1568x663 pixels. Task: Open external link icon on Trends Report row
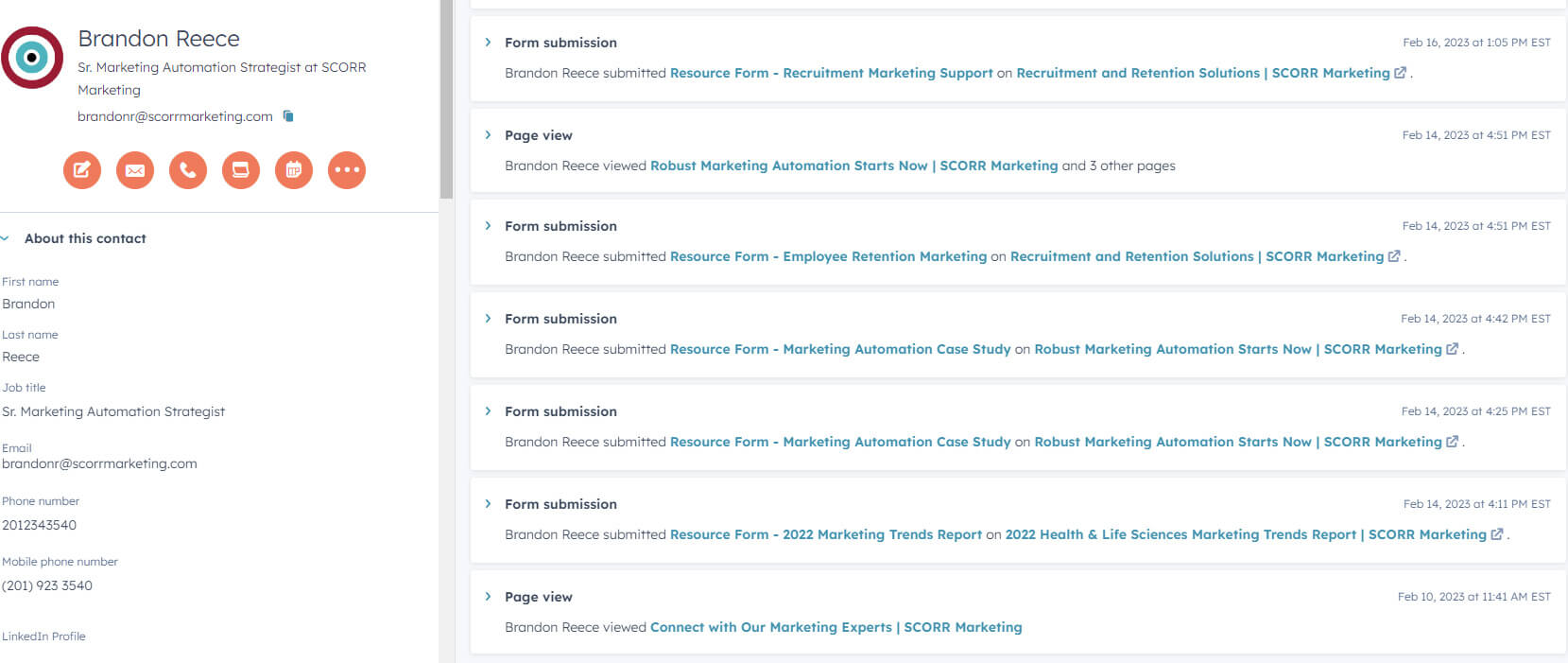coord(1497,534)
